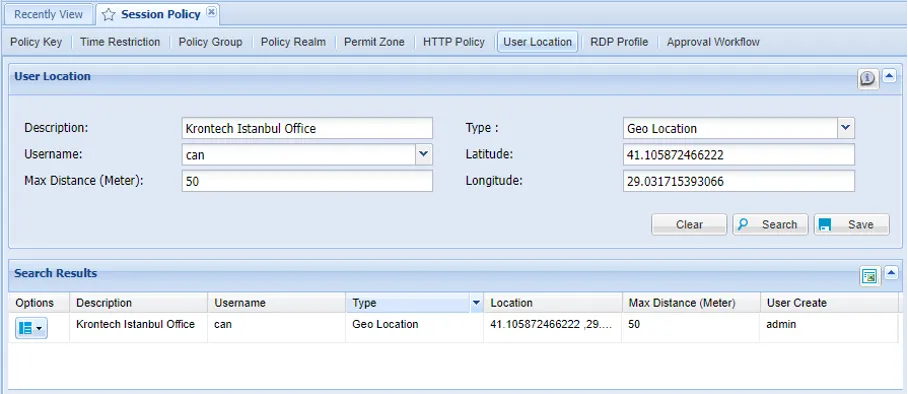Open the Approval Workflow tab

pos(713,42)
